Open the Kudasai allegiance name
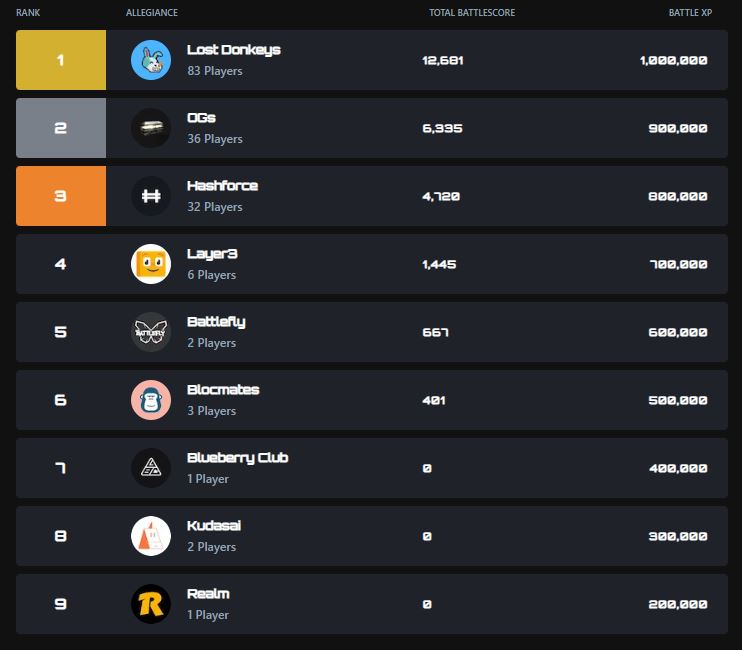742x650 pixels. pyautogui.click(x=214, y=526)
